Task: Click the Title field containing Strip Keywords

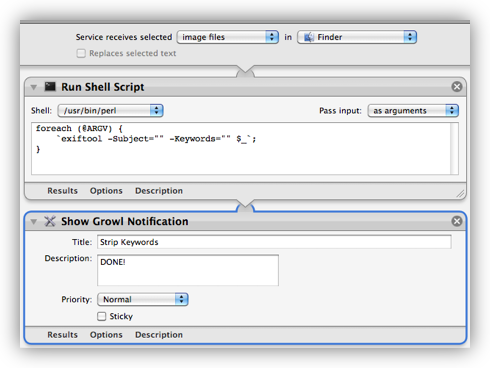Action: pyautogui.click(x=274, y=242)
